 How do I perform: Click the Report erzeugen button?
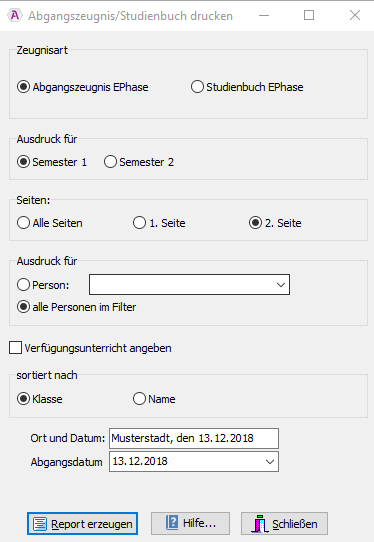[x=82, y=524]
